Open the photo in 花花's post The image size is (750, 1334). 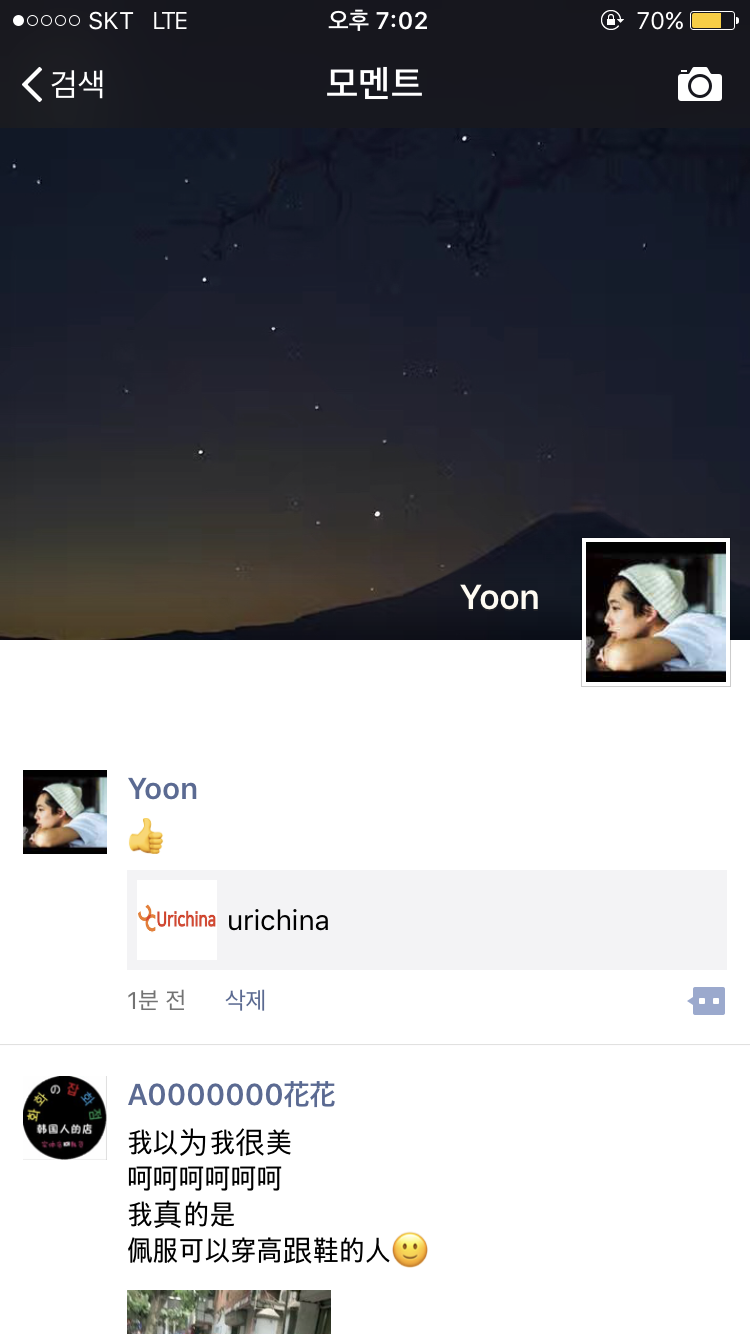(x=229, y=1312)
